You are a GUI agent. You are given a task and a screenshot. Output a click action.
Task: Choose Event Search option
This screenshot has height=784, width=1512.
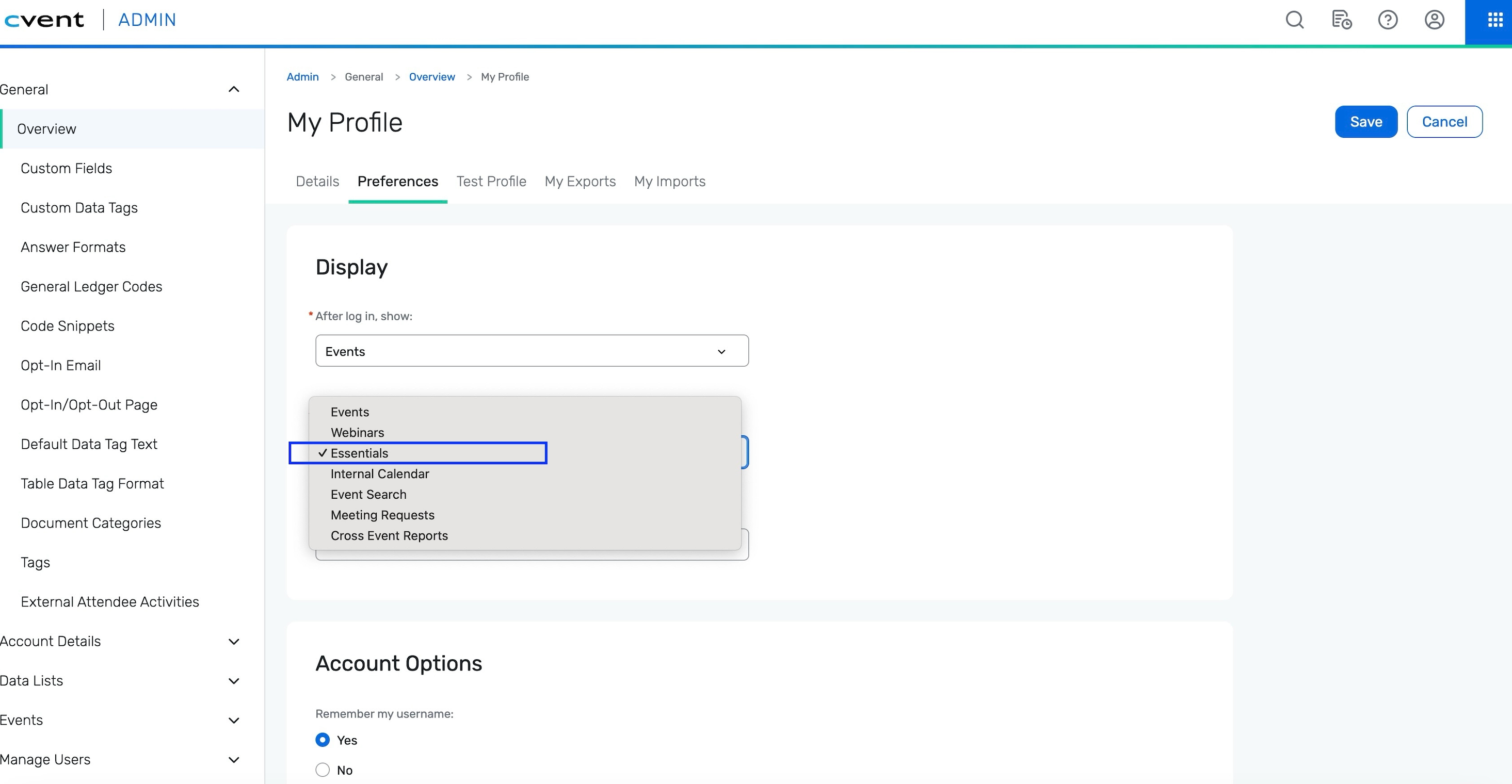(525, 494)
